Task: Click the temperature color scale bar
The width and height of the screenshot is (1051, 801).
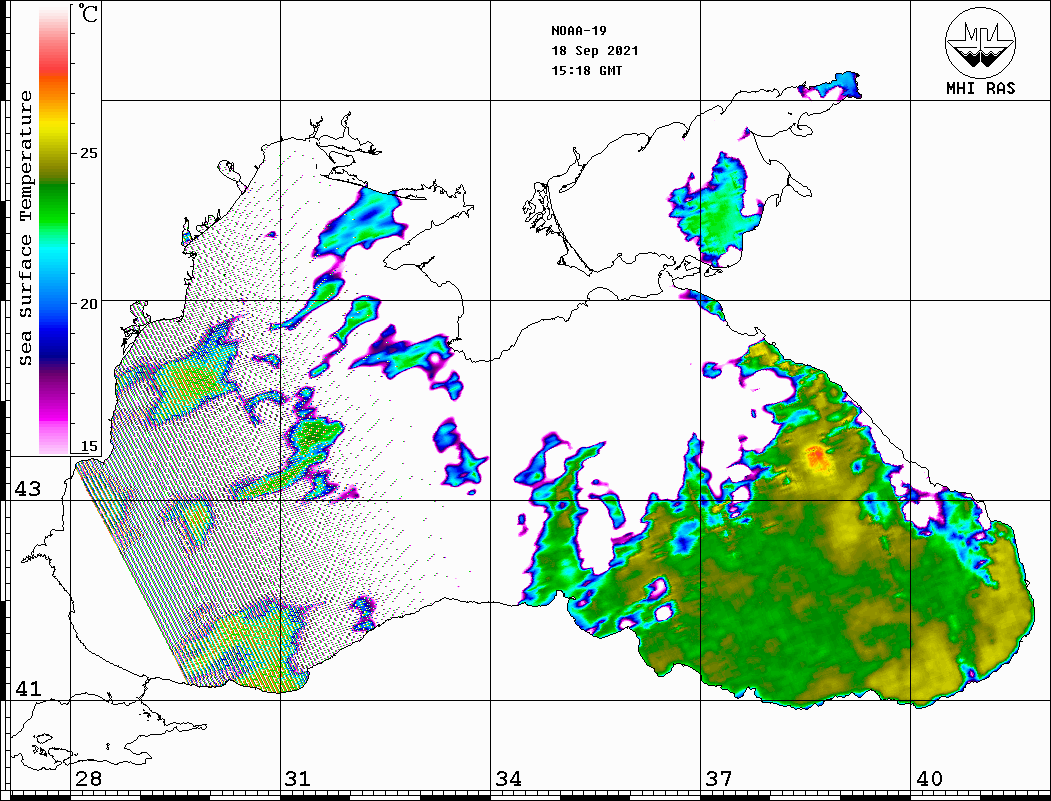Action: pos(54,231)
